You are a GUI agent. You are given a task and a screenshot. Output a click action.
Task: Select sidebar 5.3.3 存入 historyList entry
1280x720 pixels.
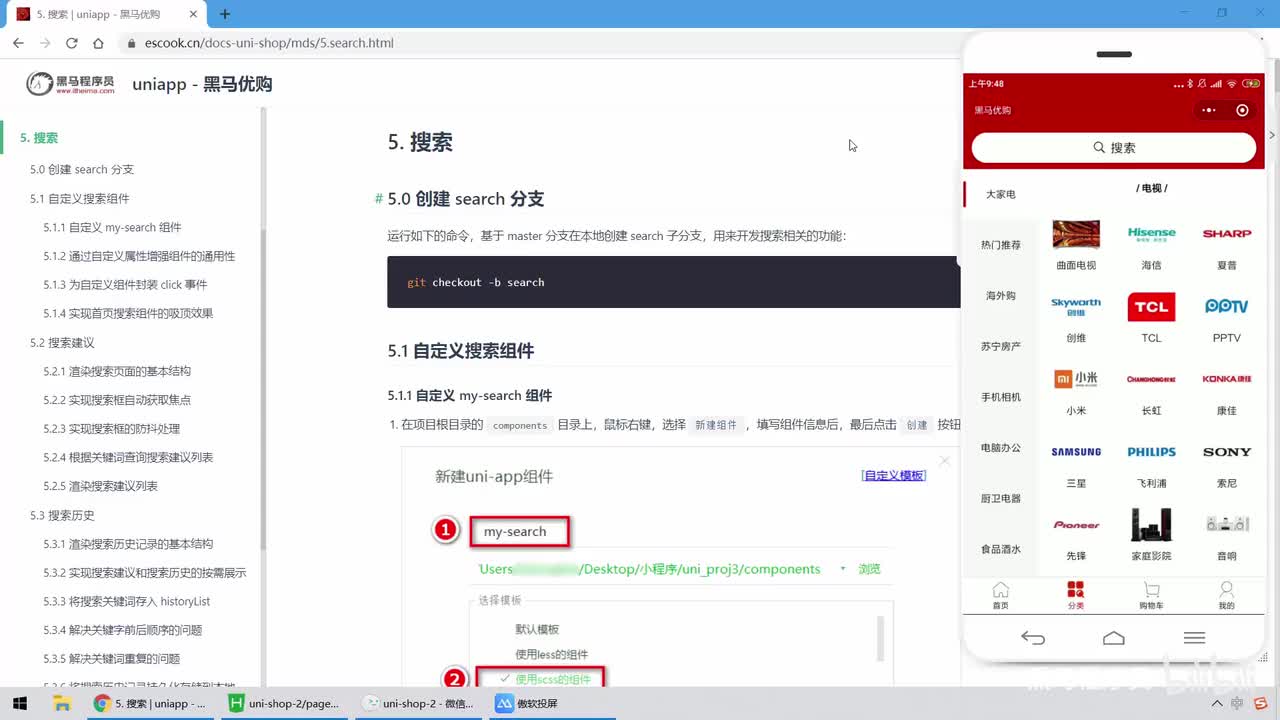point(126,601)
